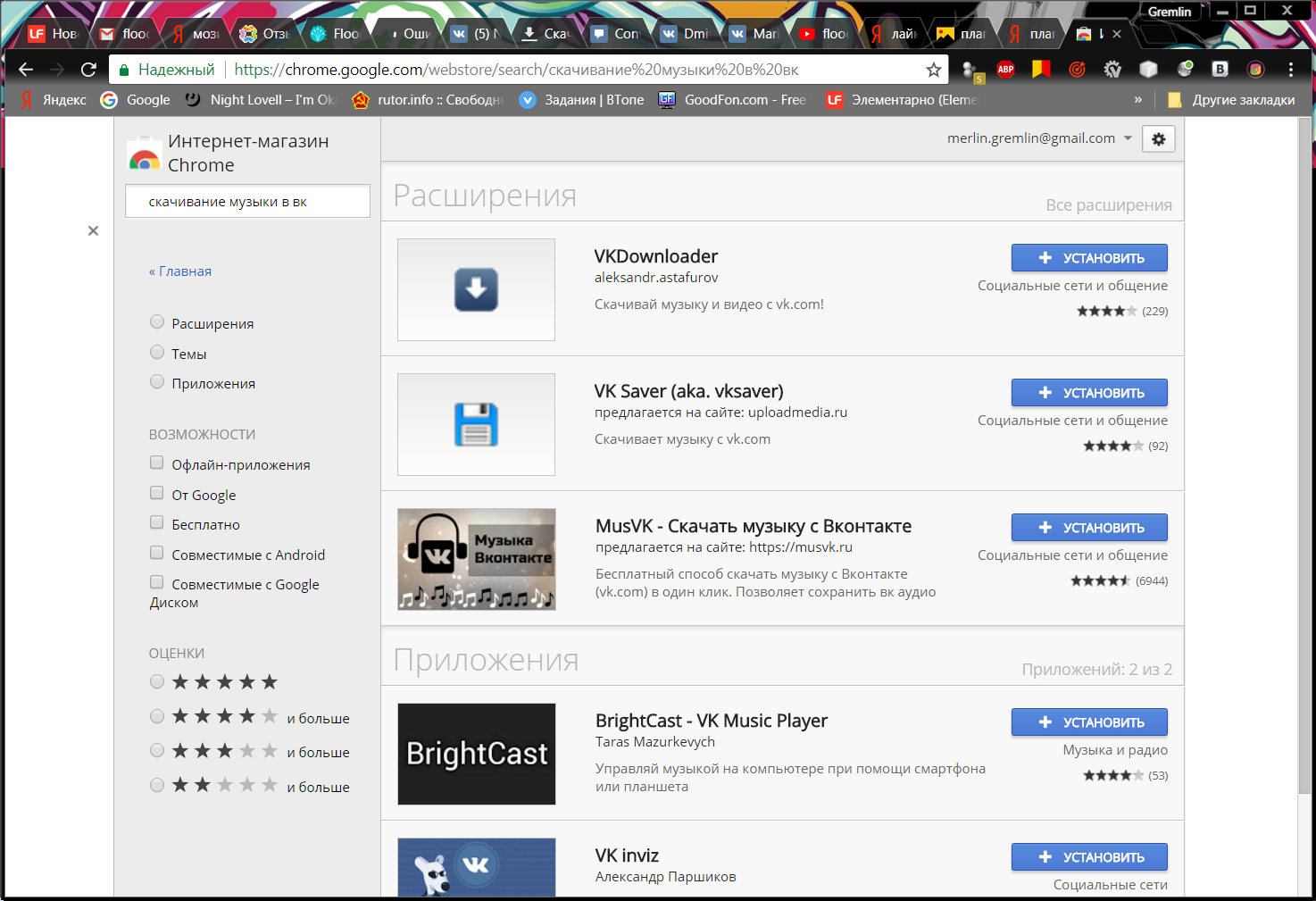Switch to the Отзы tab
Viewport: 1316px width, 901px height.
coord(265,34)
